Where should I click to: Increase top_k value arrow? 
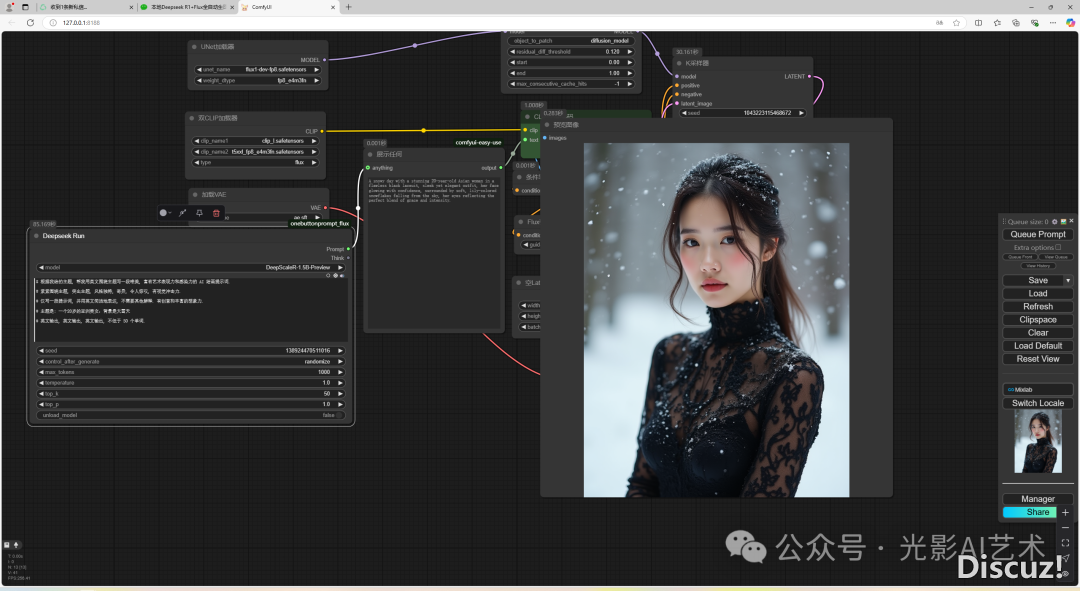[340, 393]
